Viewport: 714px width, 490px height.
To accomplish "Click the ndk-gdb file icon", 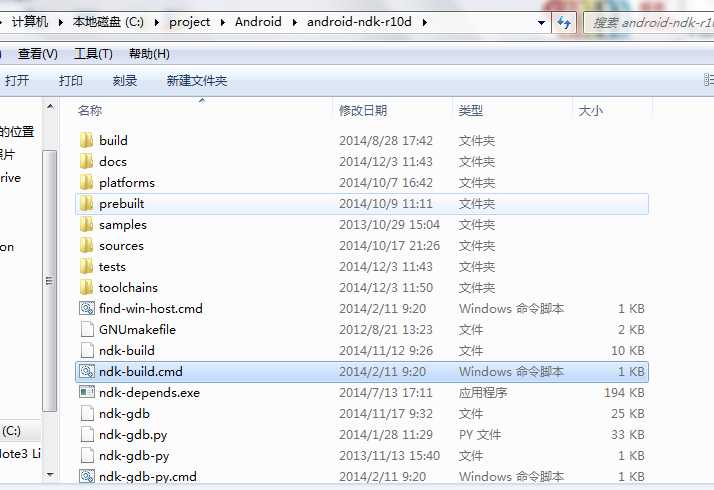I will 87,413.
